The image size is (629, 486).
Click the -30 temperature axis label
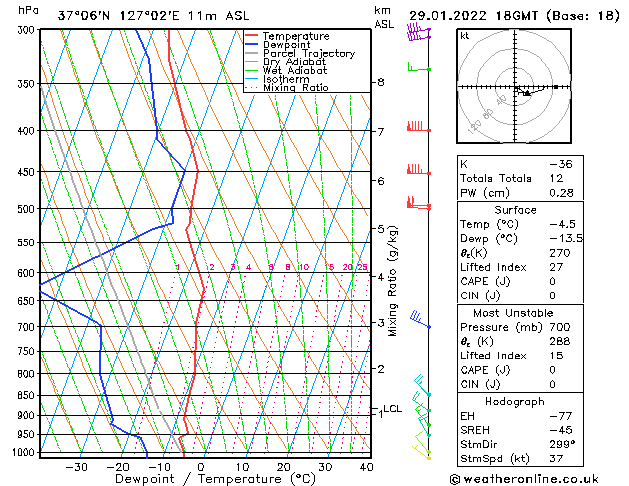[x=76, y=467]
